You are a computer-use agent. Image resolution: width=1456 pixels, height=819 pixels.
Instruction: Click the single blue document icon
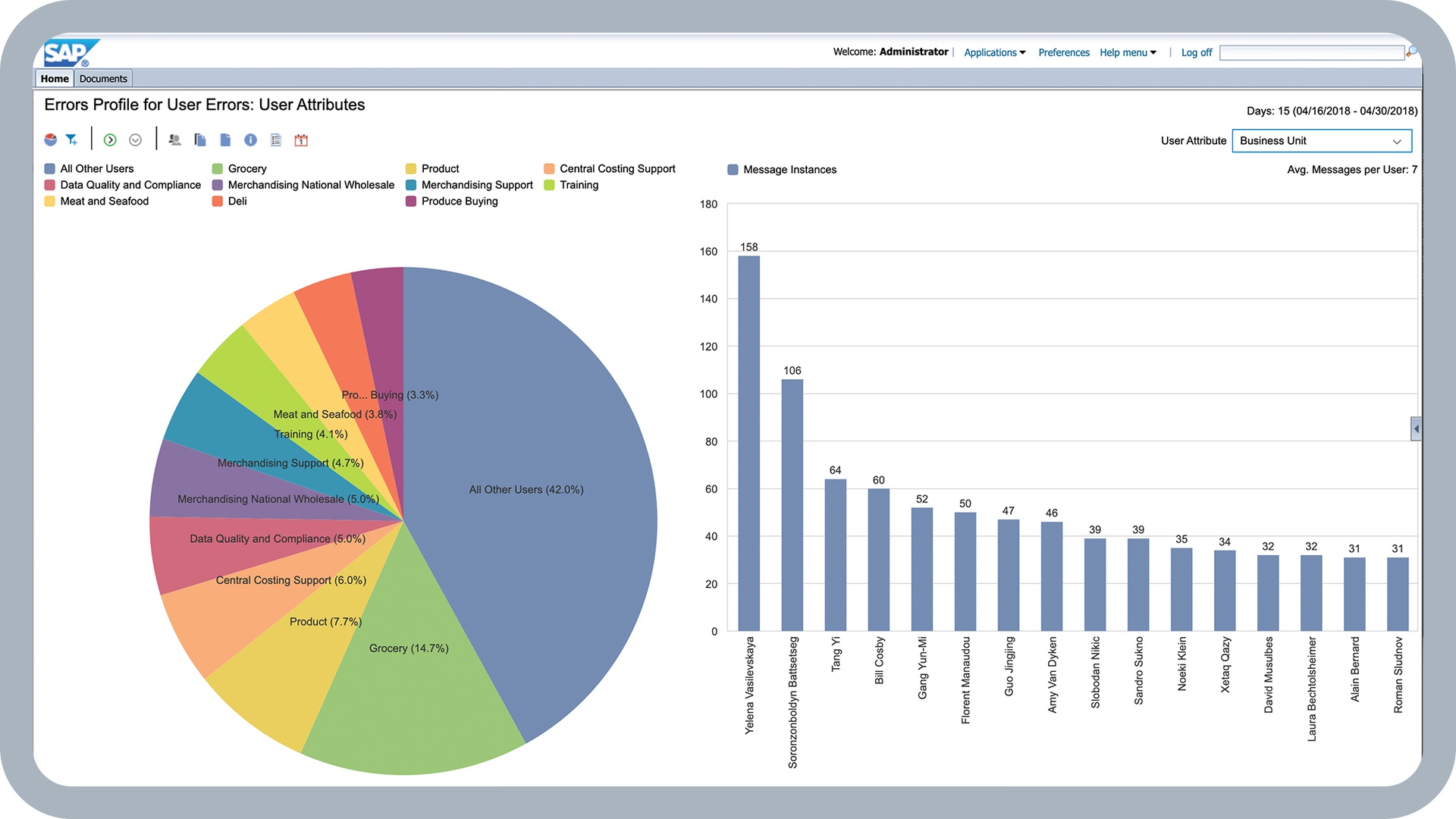pyautogui.click(x=225, y=140)
